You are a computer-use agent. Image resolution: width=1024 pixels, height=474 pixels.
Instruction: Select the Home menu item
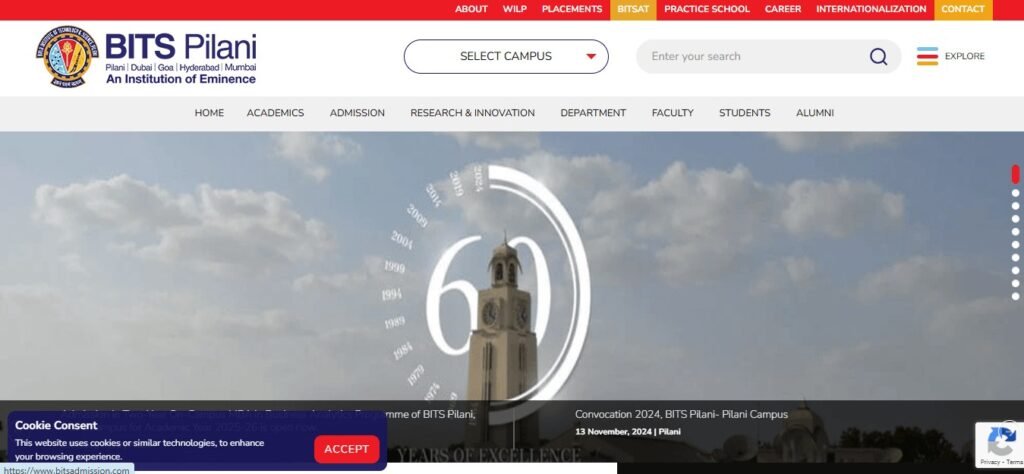pyautogui.click(x=209, y=113)
